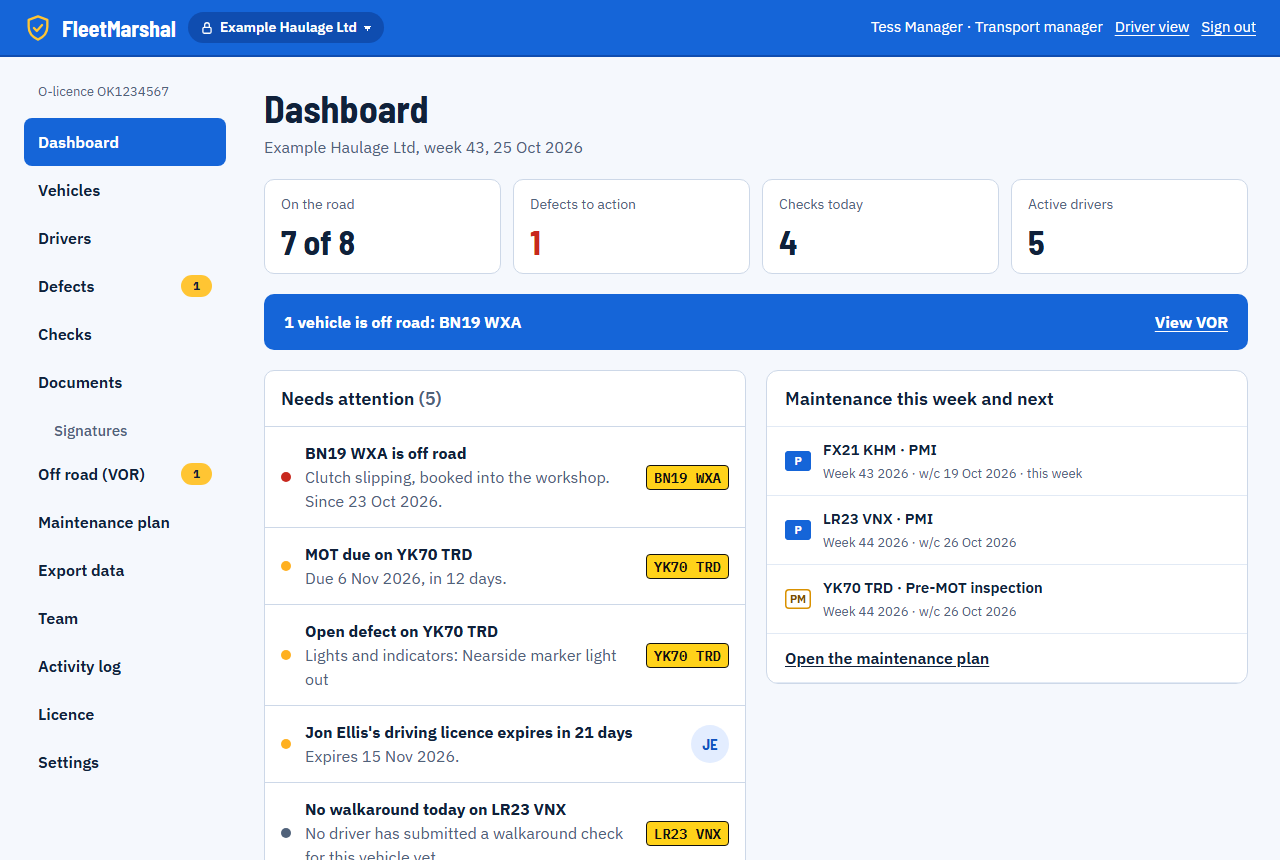Click the P badge beside FX21 KHM PMI
This screenshot has height=860, width=1280.
click(x=797, y=461)
